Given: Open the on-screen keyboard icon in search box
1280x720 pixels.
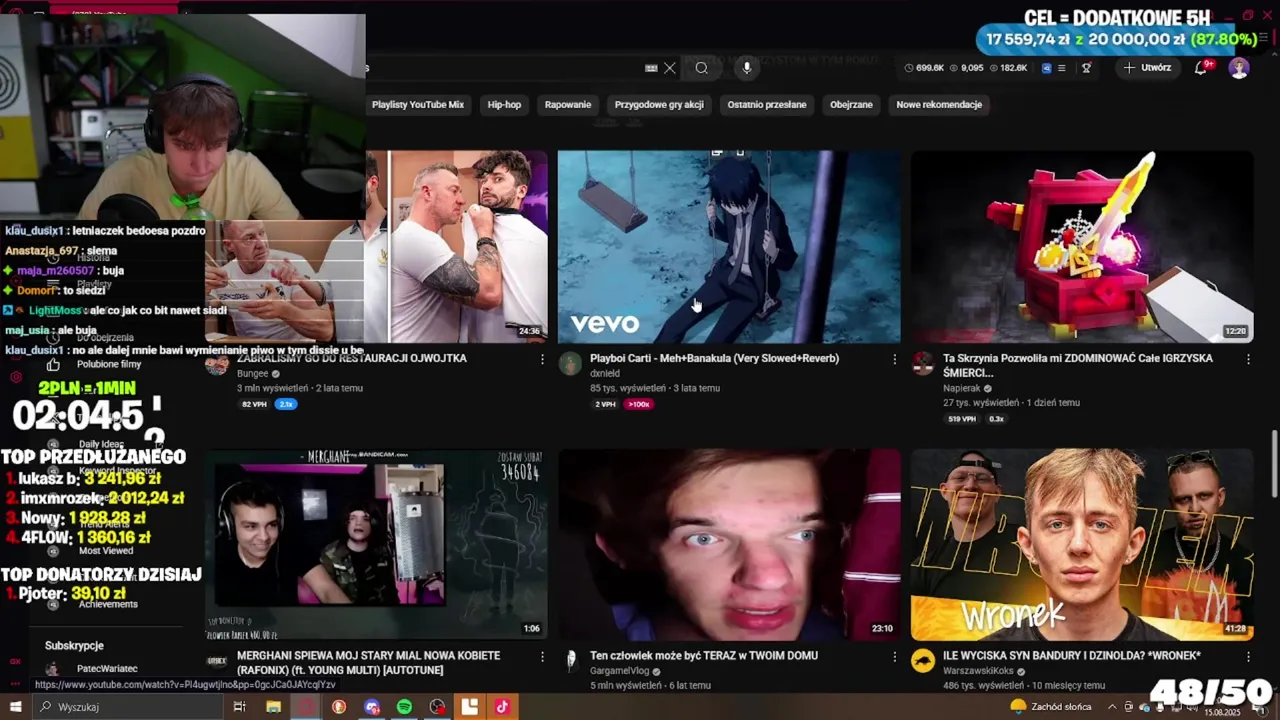Looking at the screenshot, I should (x=651, y=68).
